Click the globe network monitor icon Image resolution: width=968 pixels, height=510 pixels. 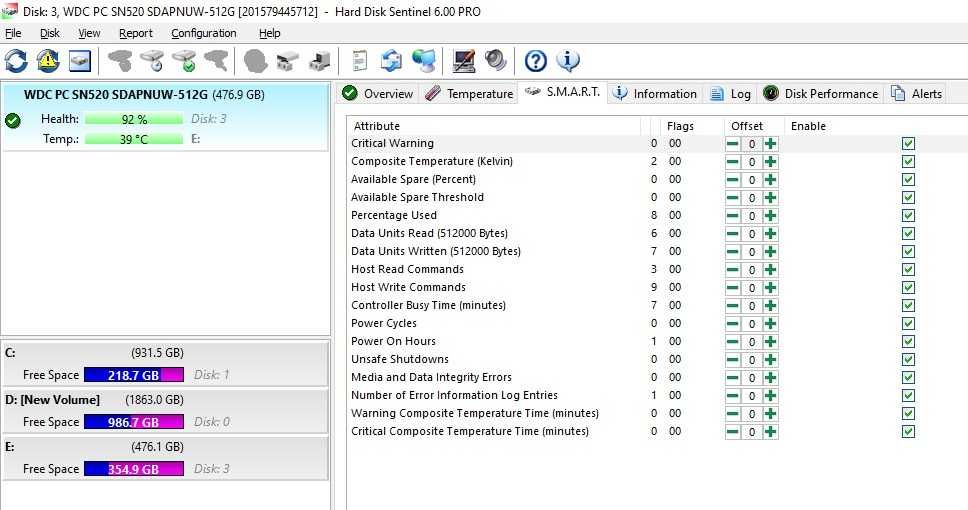point(424,61)
